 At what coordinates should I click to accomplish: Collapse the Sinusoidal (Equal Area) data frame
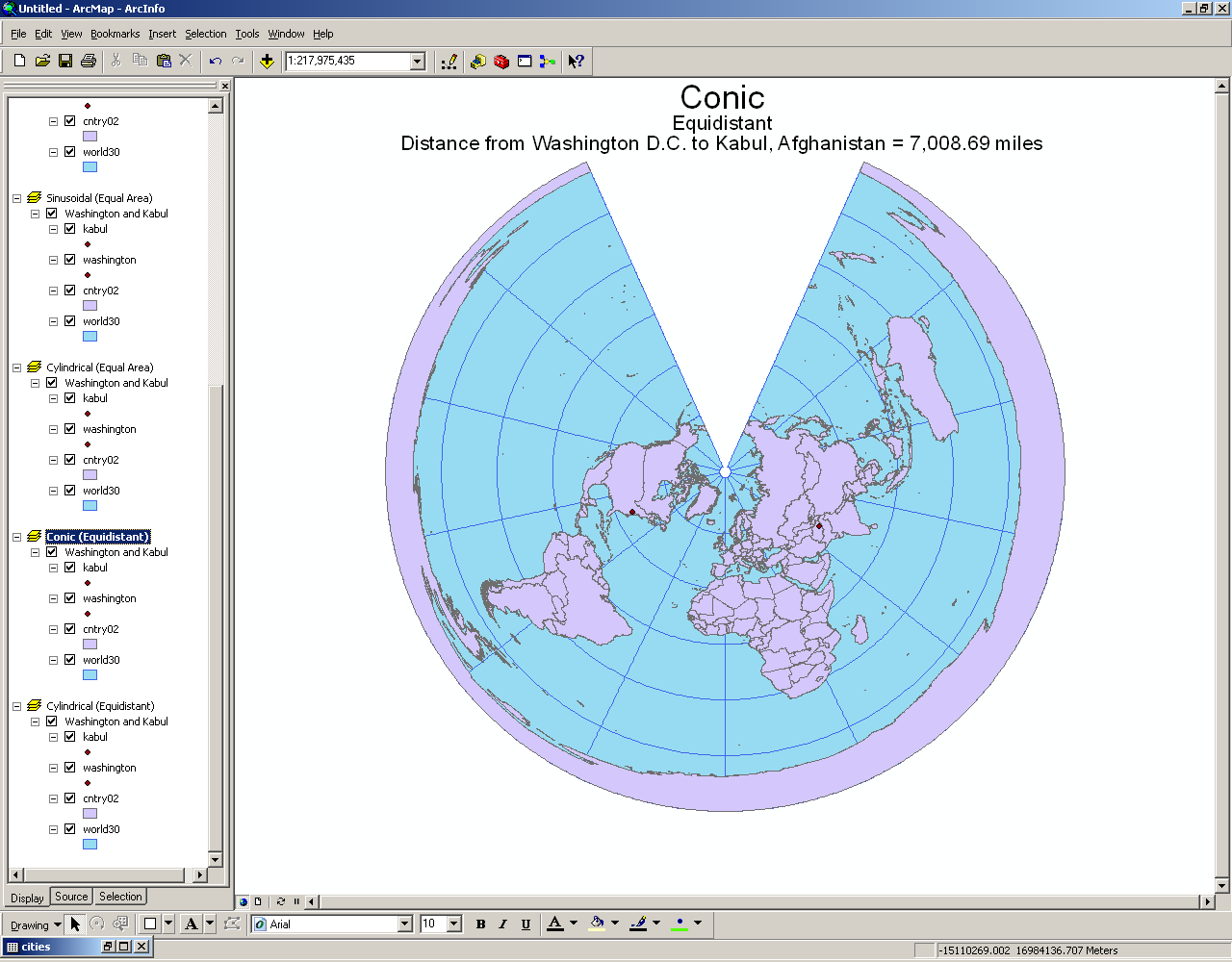16,198
